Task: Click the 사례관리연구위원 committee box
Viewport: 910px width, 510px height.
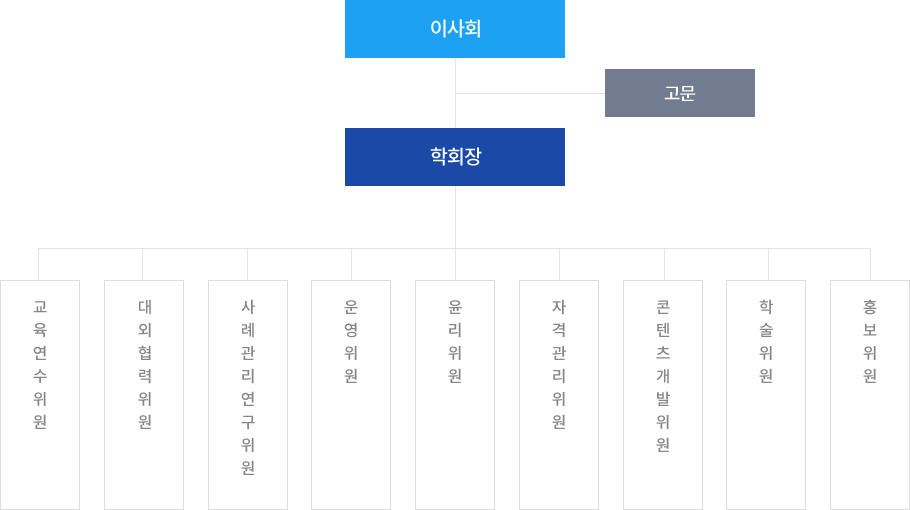Action: pyautogui.click(x=248, y=395)
